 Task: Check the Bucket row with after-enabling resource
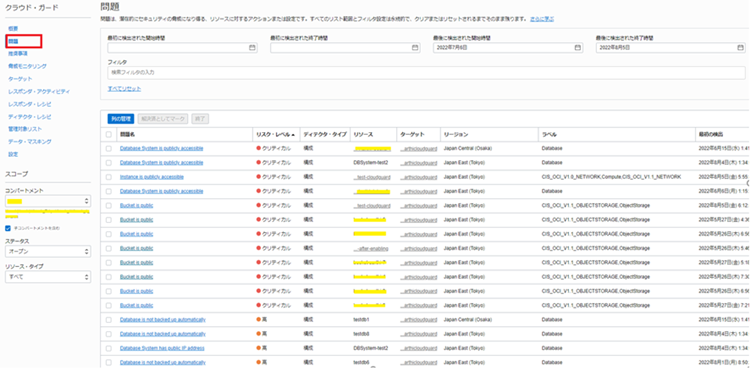click(109, 249)
